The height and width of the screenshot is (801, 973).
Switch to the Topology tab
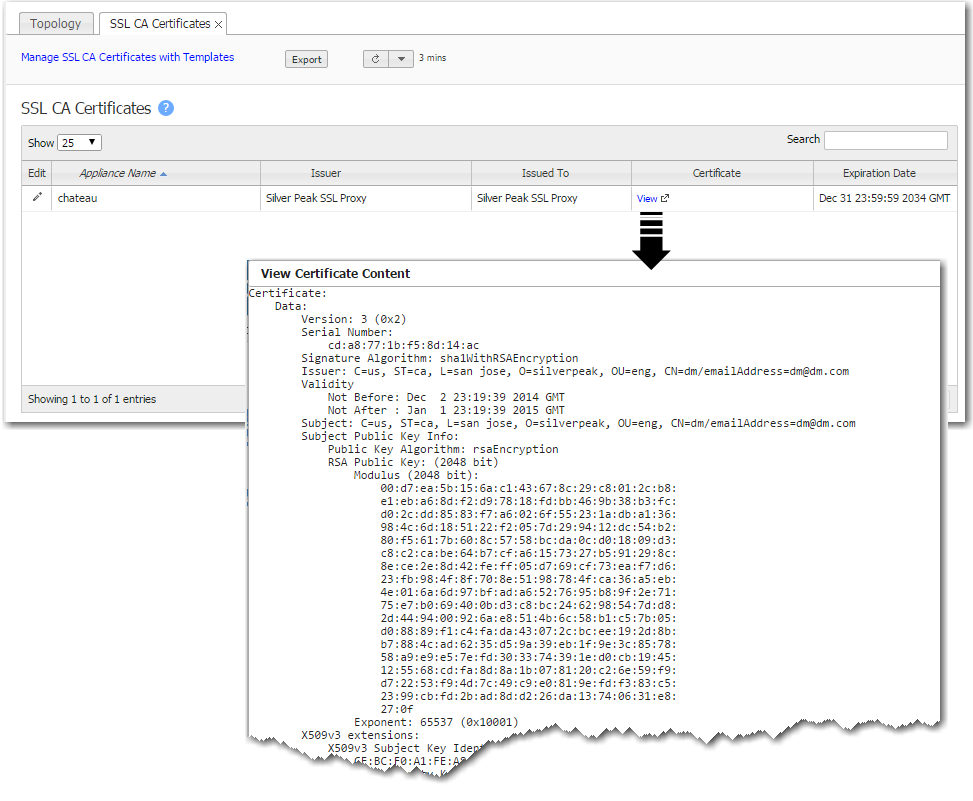(x=55, y=24)
